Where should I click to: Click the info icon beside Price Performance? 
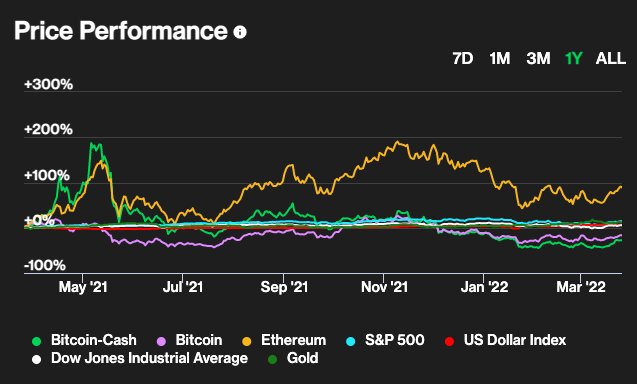coord(240,32)
